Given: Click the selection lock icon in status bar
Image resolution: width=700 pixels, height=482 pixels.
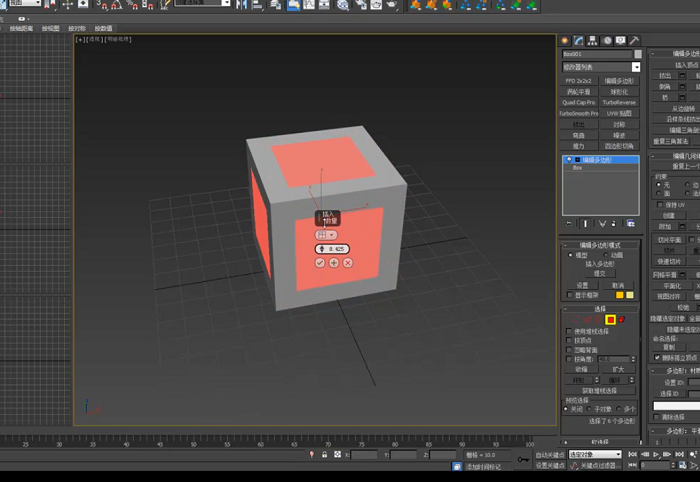Looking at the screenshot, I should click(x=325, y=454).
